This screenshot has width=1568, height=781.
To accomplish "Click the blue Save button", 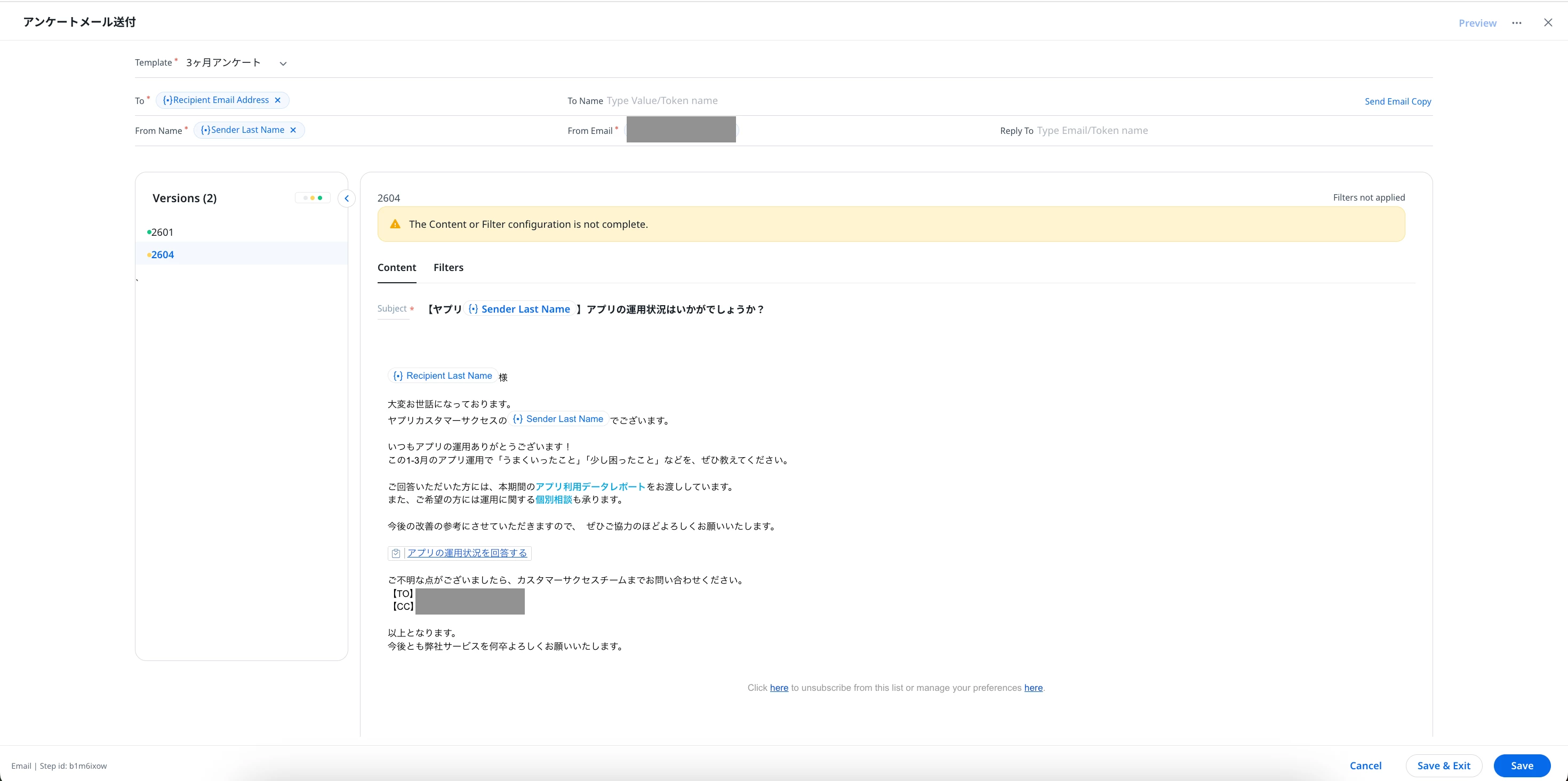I will pyautogui.click(x=1521, y=766).
